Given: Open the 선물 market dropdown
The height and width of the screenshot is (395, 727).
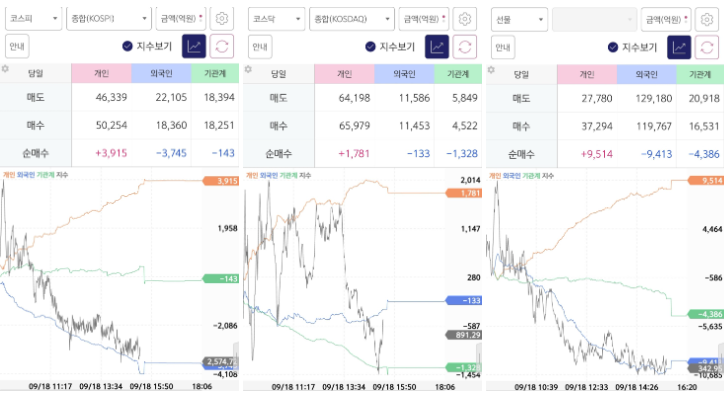Looking at the screenshot, I should point(519,19).
